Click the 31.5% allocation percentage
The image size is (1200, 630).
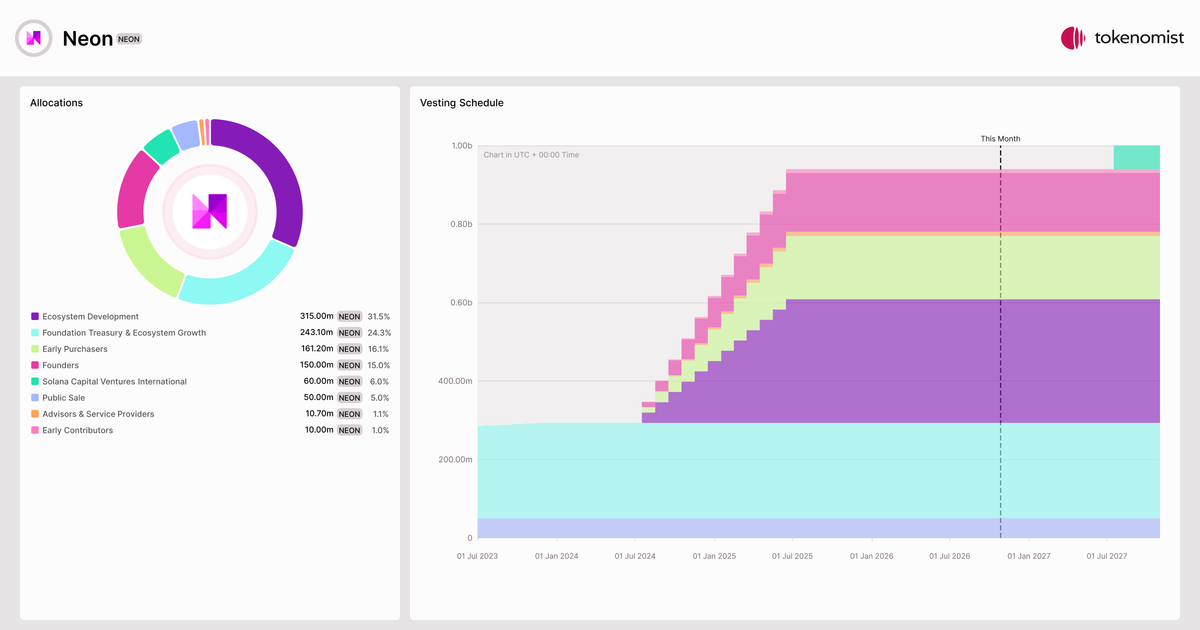pyautogui.click(x=379, y=316)
